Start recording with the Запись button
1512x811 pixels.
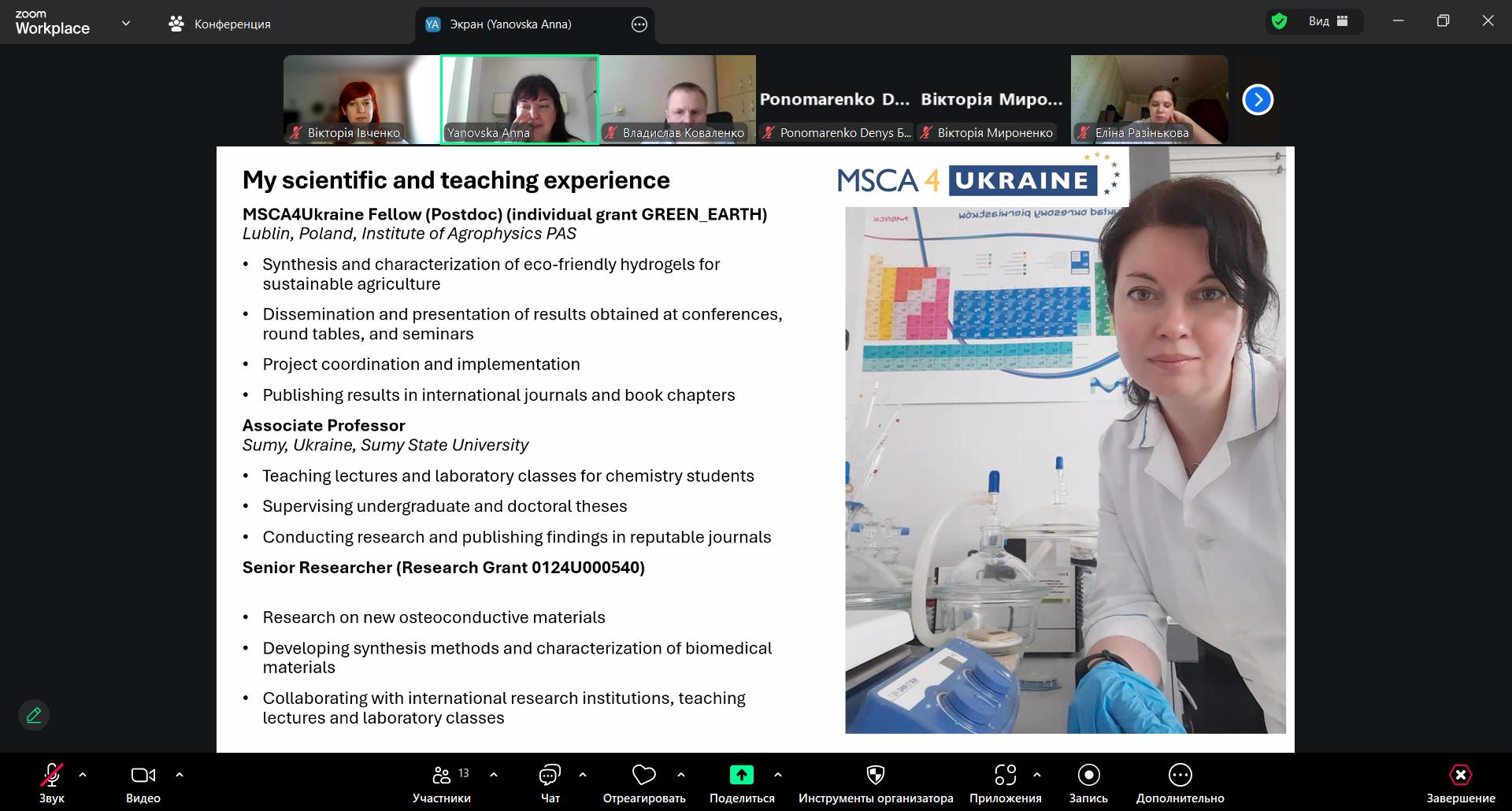point(1088,776)
